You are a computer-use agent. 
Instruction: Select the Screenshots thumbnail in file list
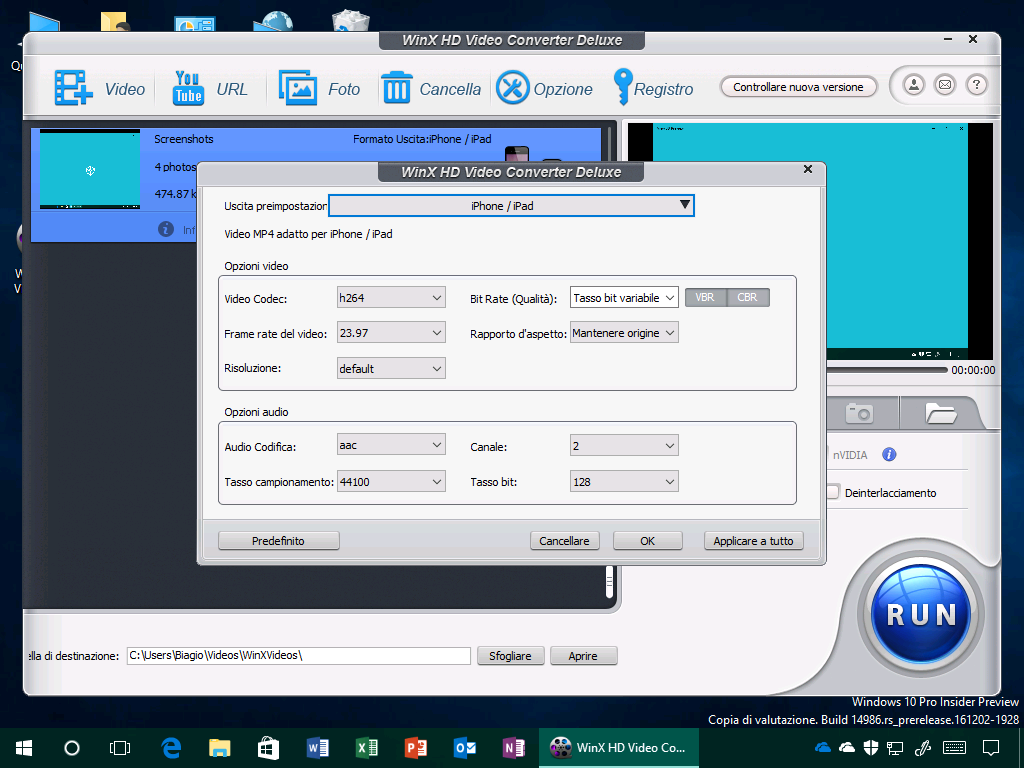point(90,169)
